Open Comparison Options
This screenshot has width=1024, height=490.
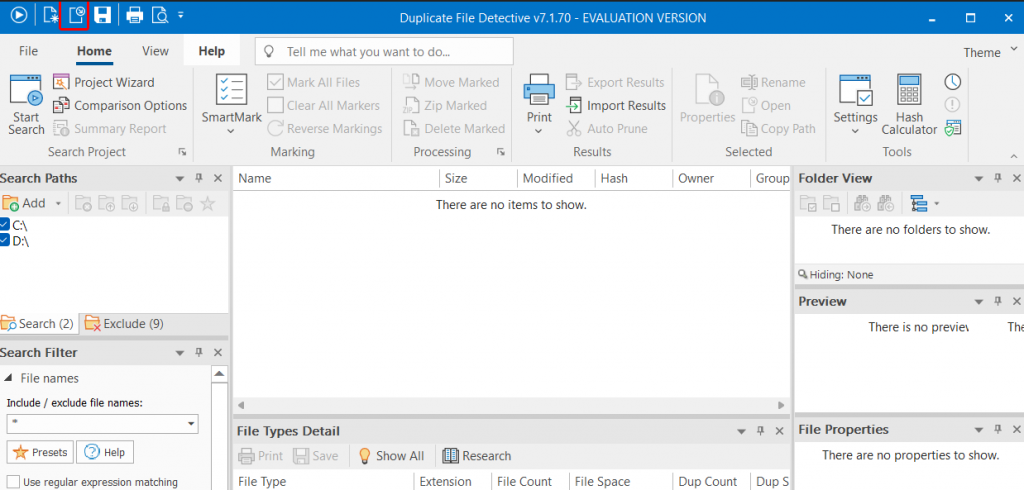click(x=120, y=105)
